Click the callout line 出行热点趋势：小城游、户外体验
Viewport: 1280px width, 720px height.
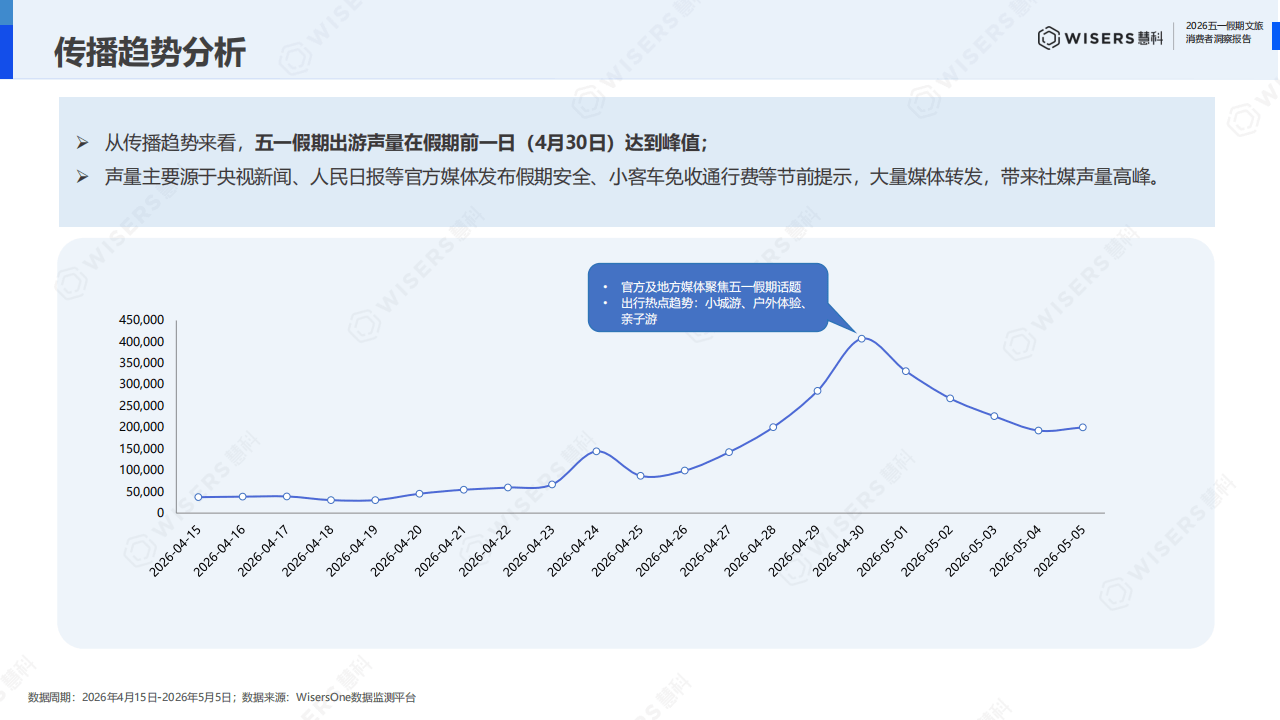pyautogui.click(x=714, y=303)
